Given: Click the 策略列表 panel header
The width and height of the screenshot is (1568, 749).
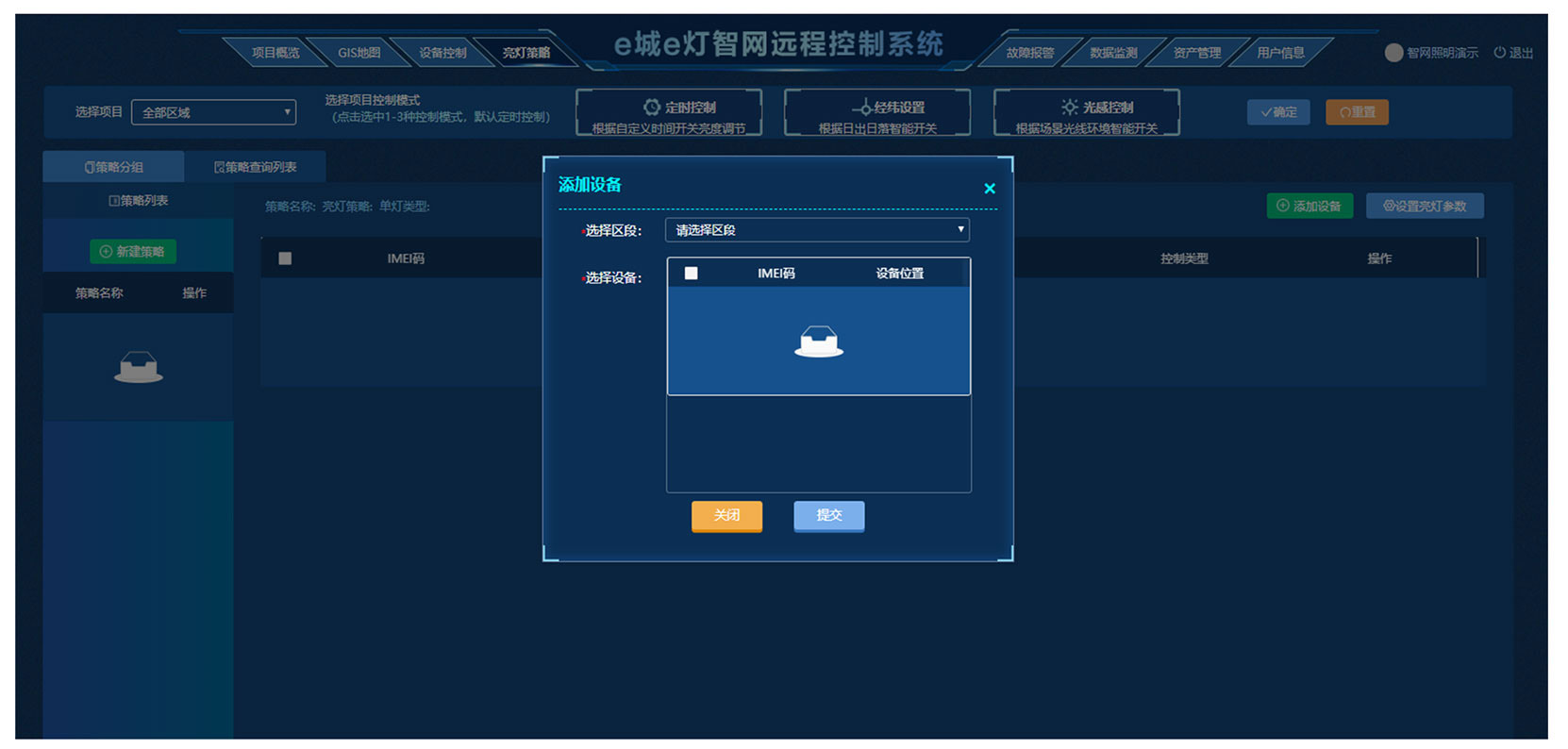Looking at the screenshot, I should [x=138, y=201].
